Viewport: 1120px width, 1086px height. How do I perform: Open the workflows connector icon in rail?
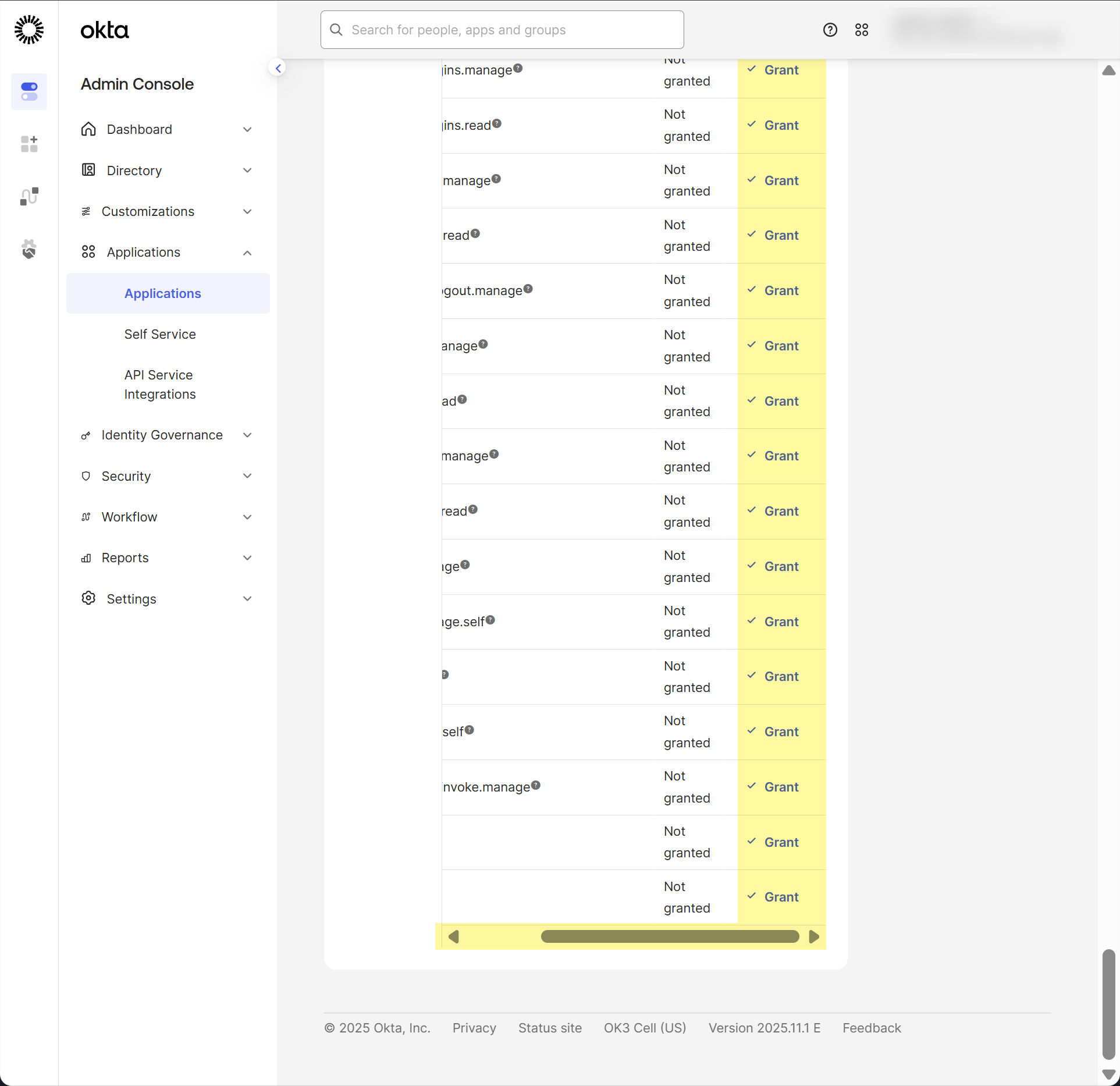[x=29, y=197]
